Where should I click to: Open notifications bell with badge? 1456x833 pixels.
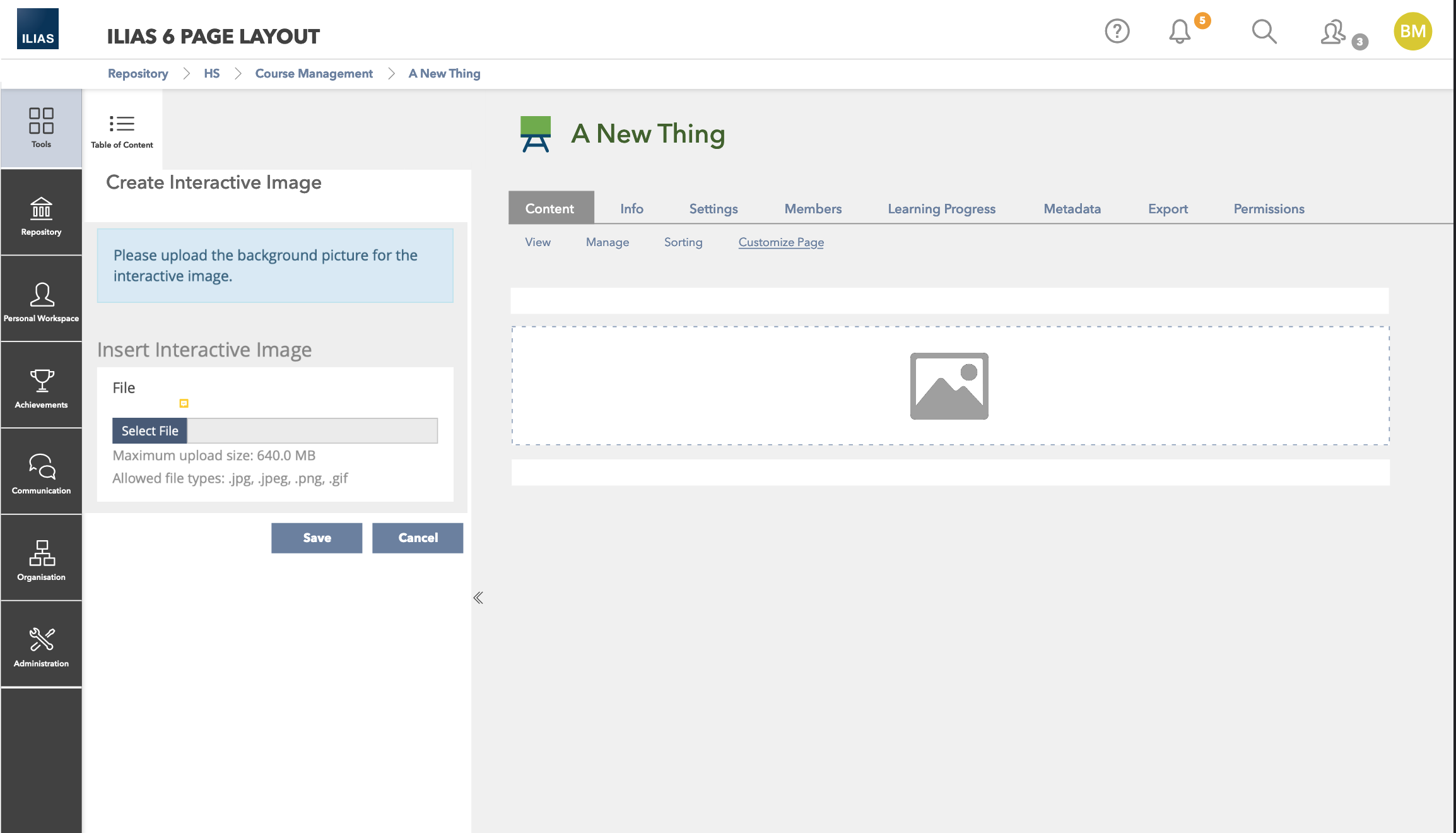tap(1180, 31)
